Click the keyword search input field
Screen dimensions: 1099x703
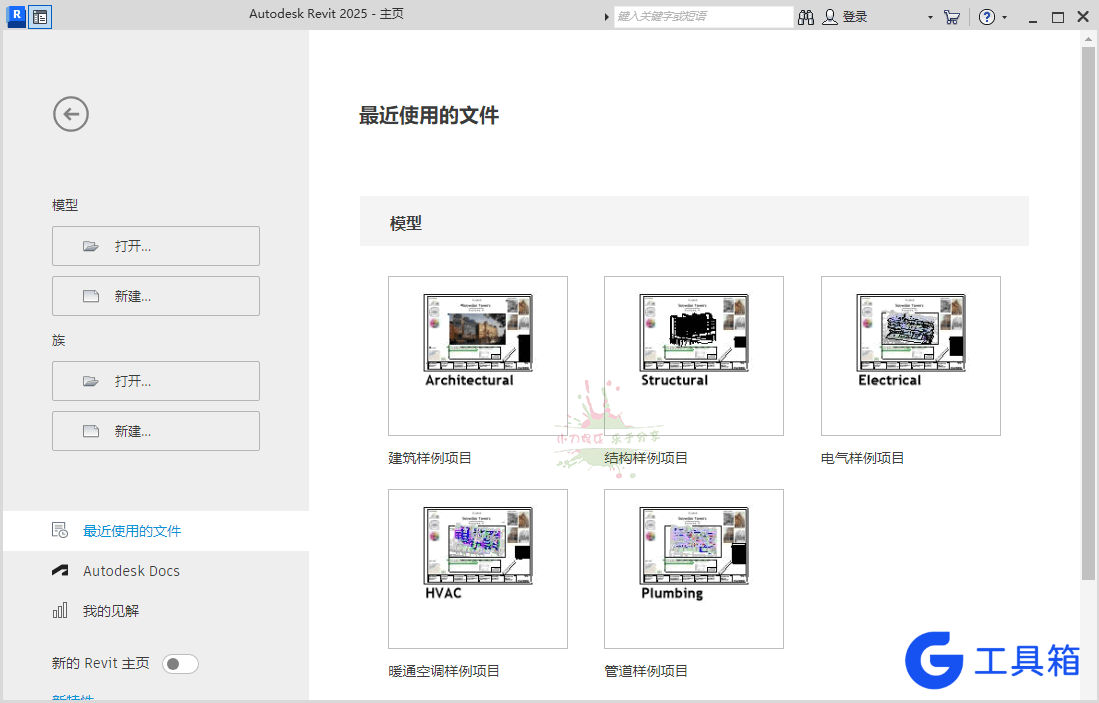point(704,17)
